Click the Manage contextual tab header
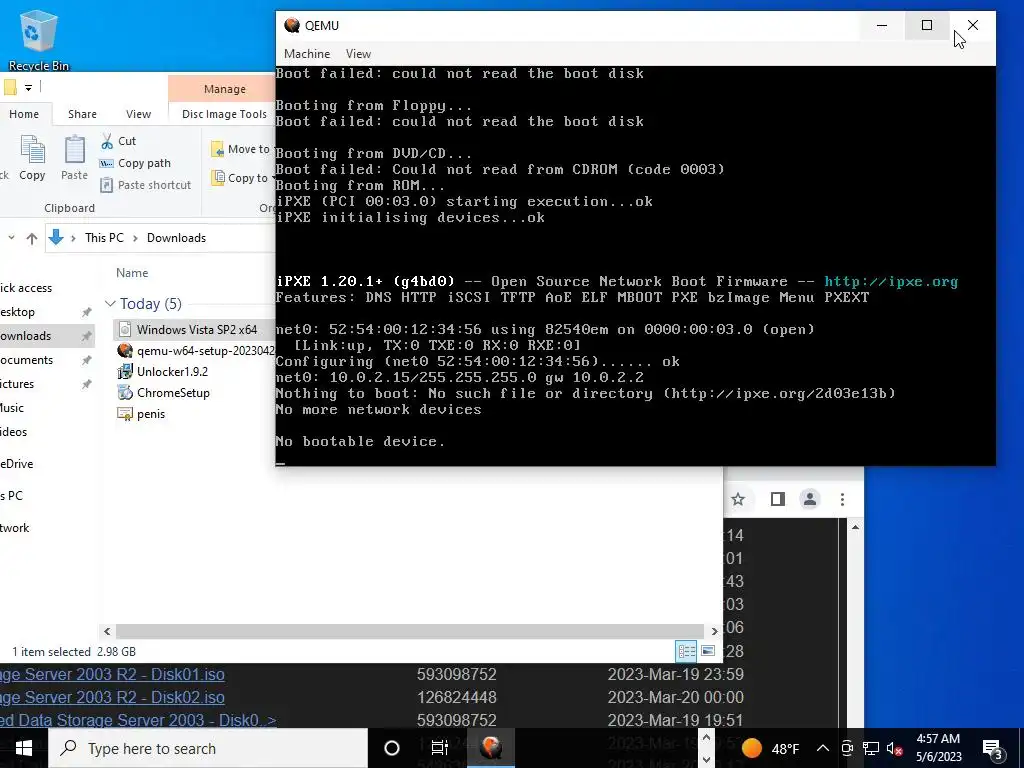 pyautogui.click(x=224, y=89)
